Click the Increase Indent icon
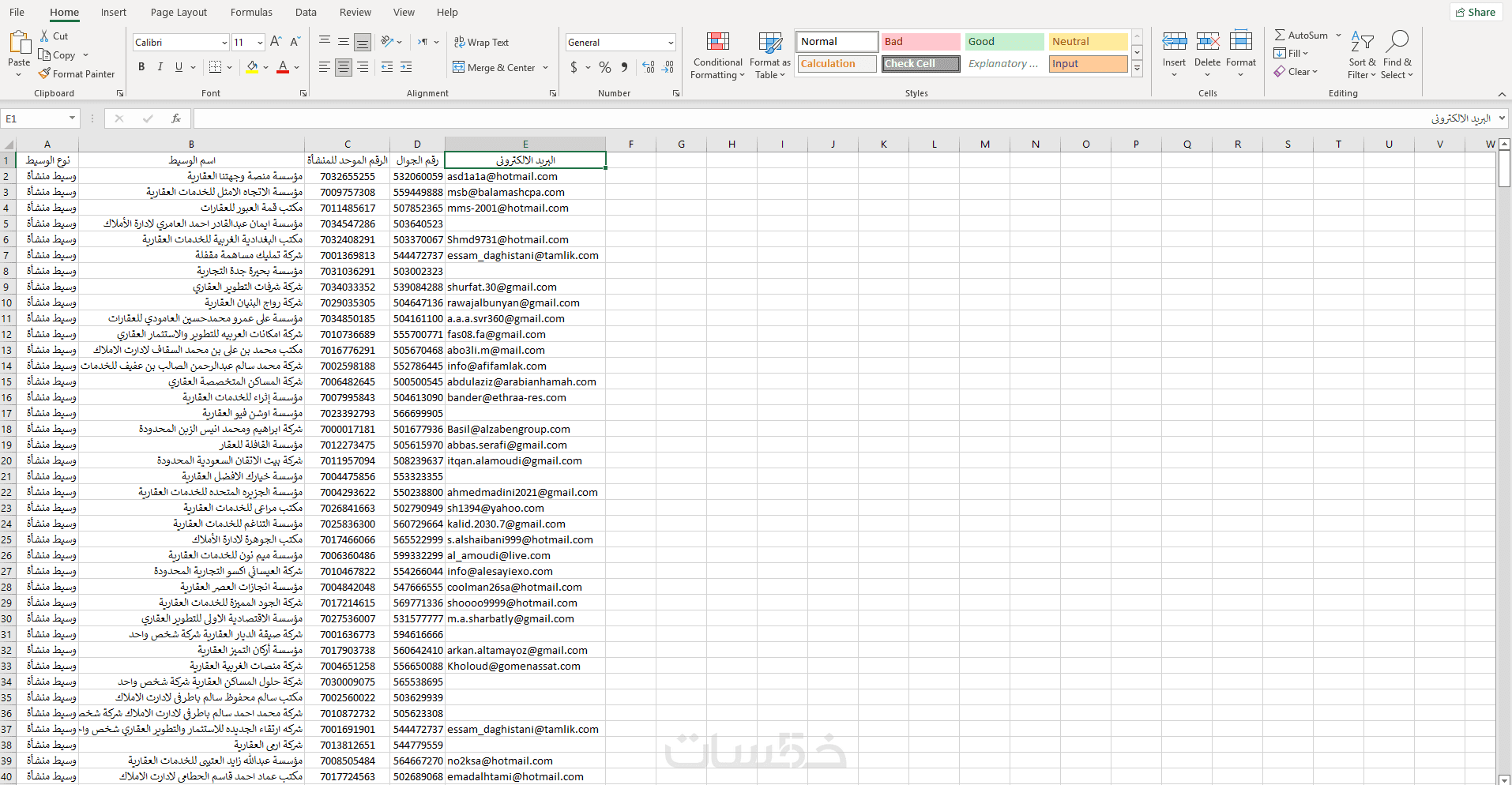1512x785 pixels. [x=406, y=67]
